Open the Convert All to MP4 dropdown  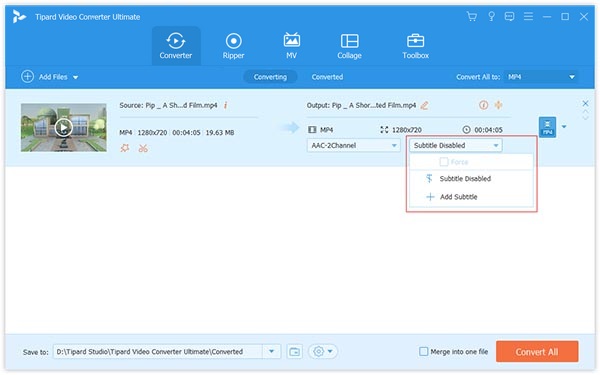pyautogui.click(x=541, y=77)
